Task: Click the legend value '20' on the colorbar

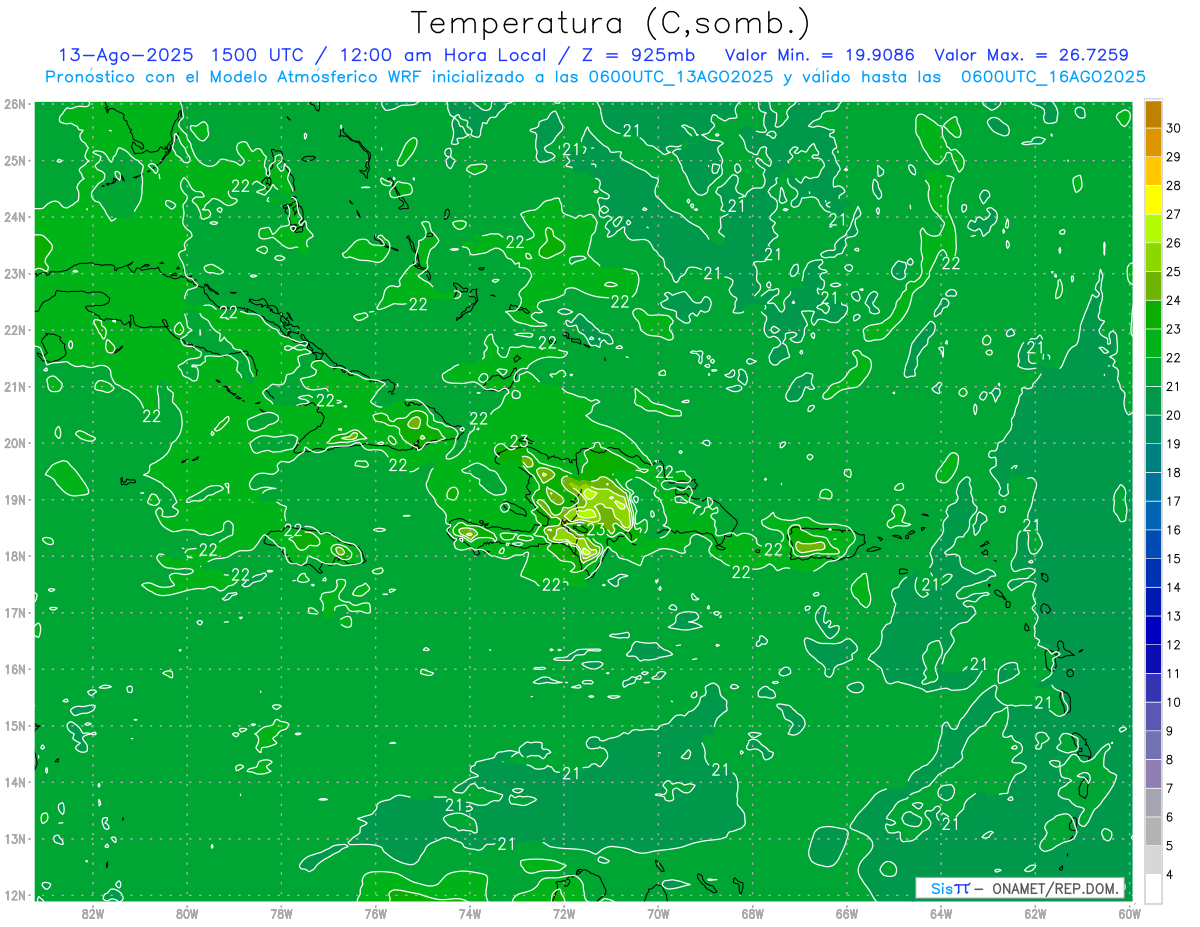Action: (1173, 415)
